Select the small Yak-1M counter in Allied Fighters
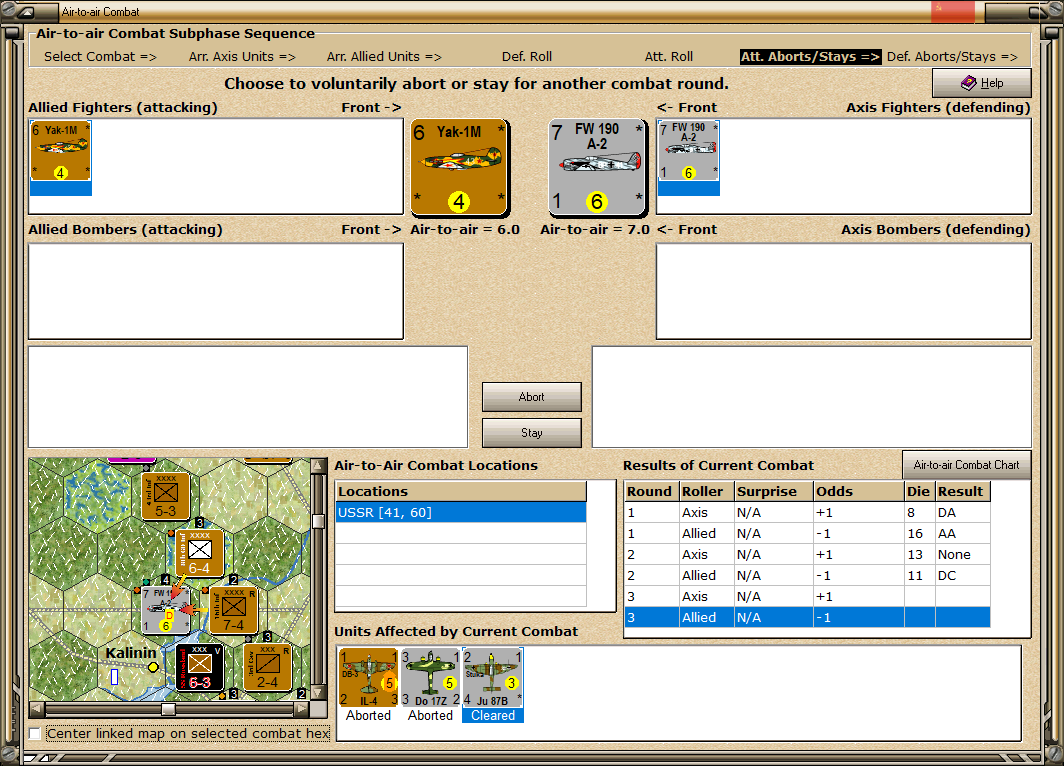This screenshot has width=1064, height=766. coord(60,151)
